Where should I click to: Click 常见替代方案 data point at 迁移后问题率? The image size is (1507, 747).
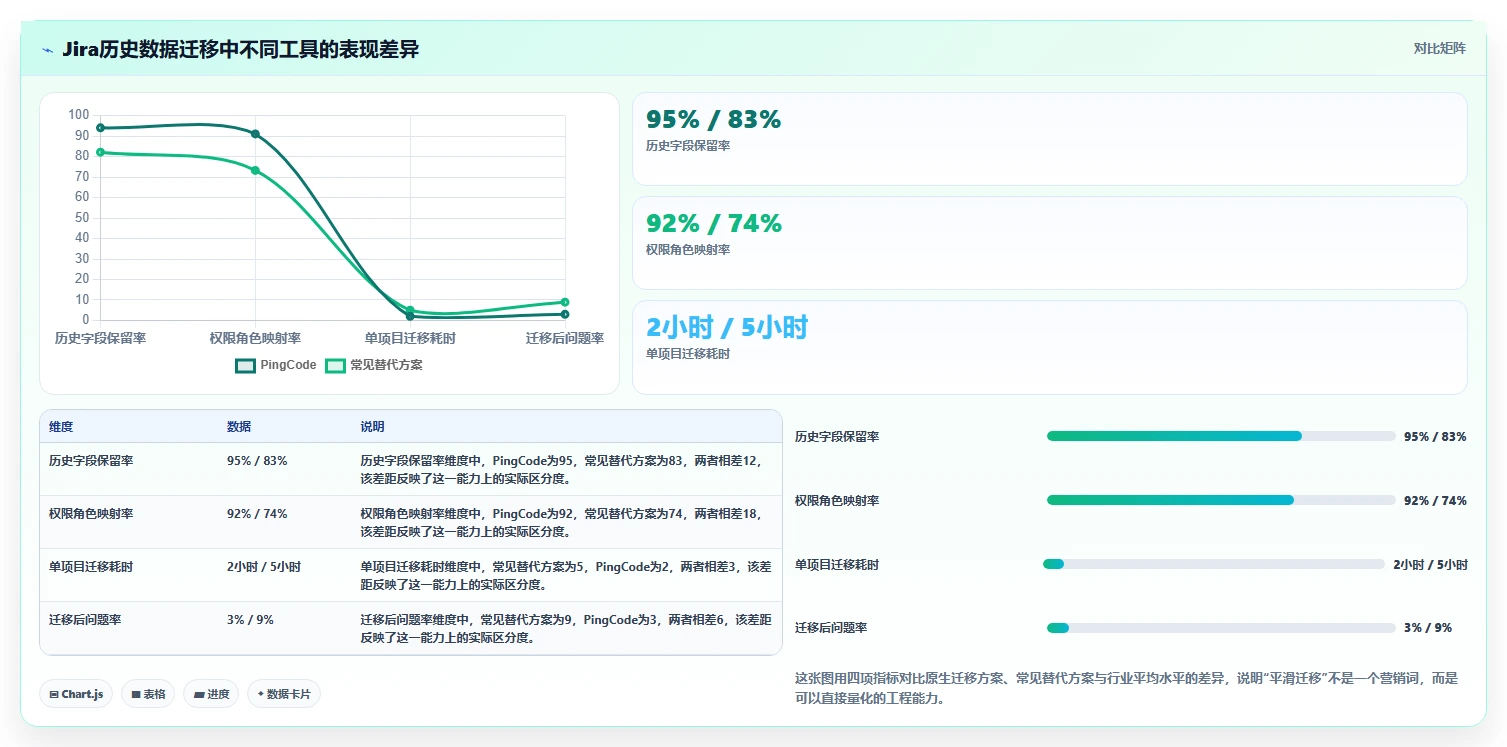[x=565, y=302]
